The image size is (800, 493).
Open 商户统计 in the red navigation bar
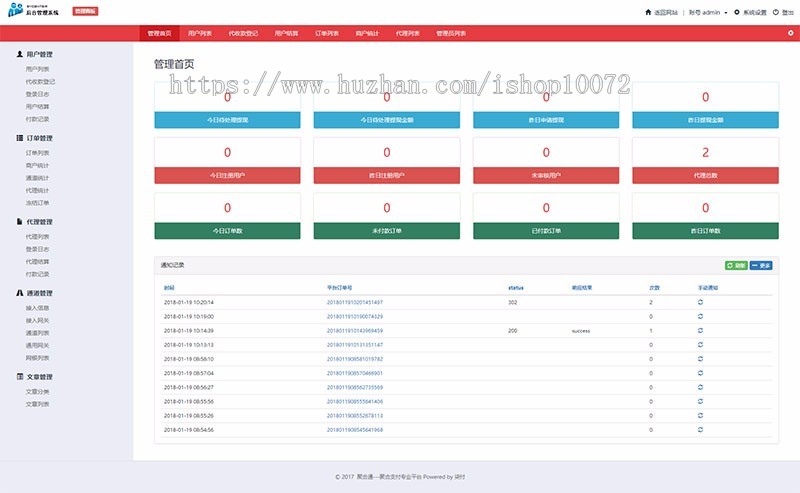tap(367, 33)
